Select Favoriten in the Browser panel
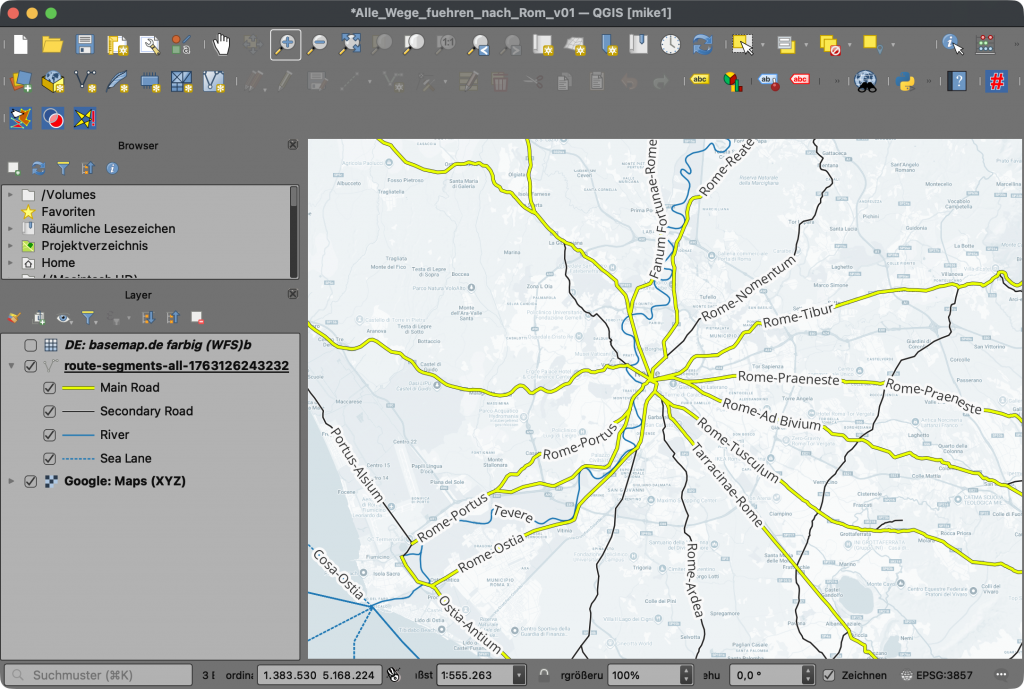1024x689 pixels. click(68, 212)
